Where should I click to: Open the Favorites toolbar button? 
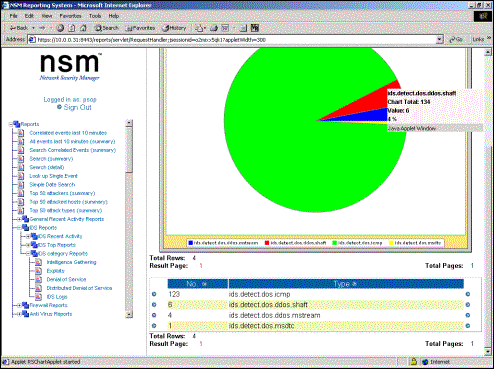point(140,28)
